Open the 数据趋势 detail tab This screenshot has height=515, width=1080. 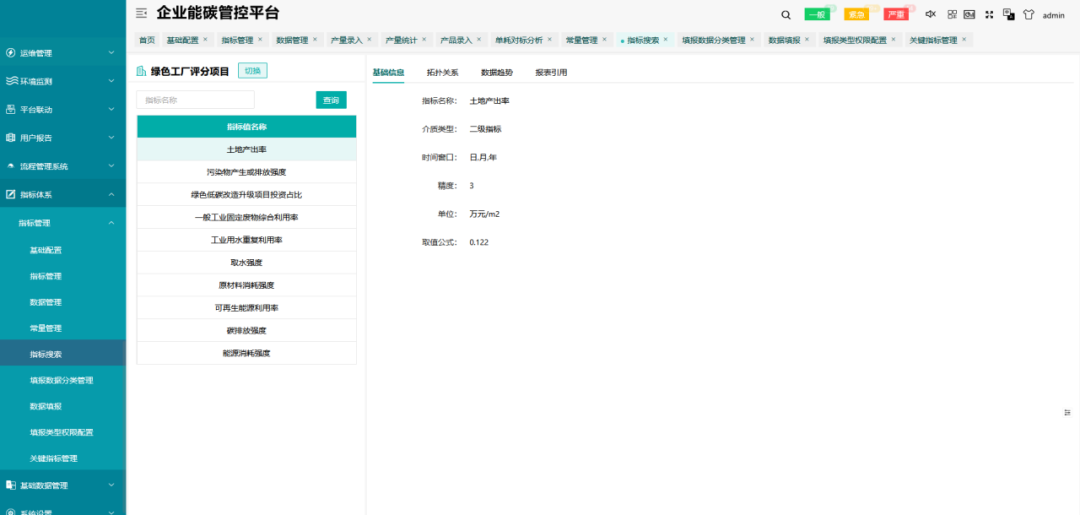pos(497,72)
